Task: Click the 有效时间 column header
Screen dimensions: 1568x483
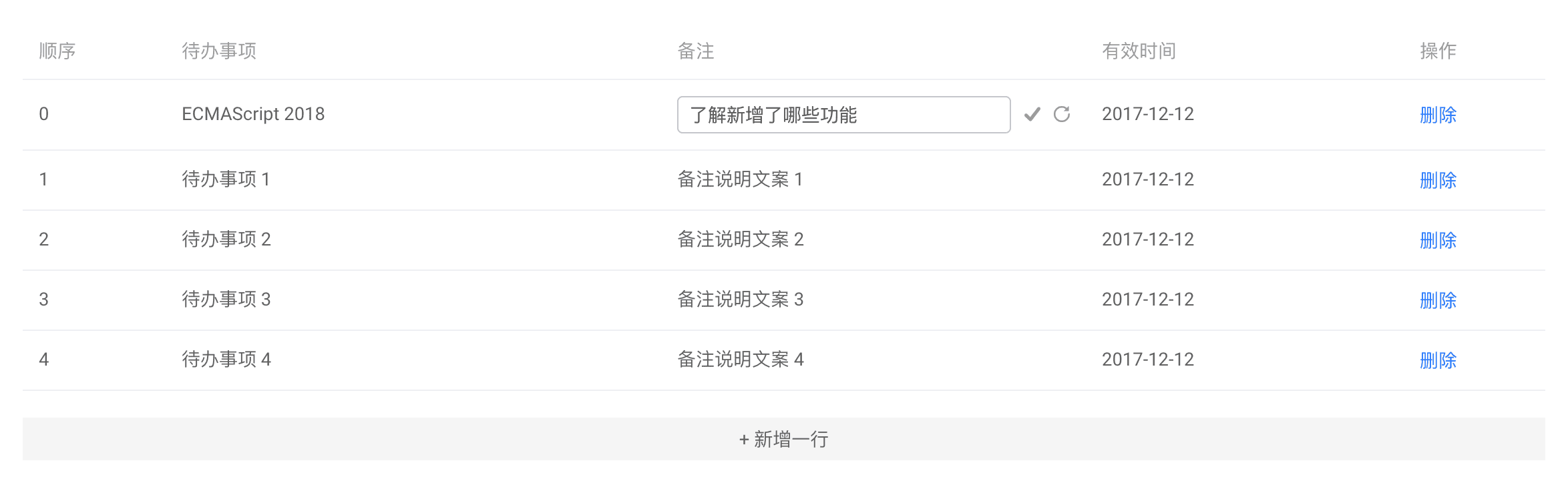Action: click(1139, 51)
